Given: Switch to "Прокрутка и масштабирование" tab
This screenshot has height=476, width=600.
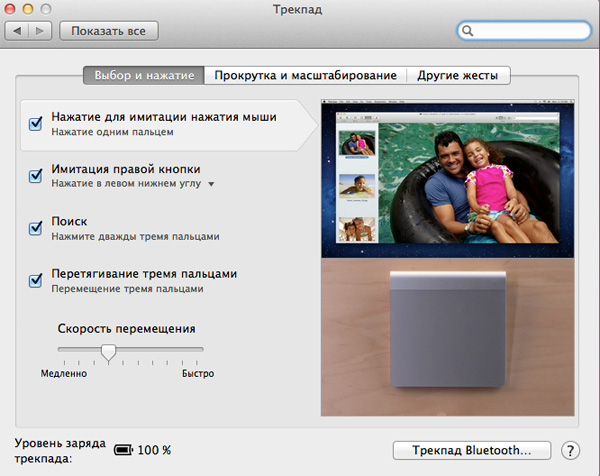Looking at the screenshot, I should [306, 75].
